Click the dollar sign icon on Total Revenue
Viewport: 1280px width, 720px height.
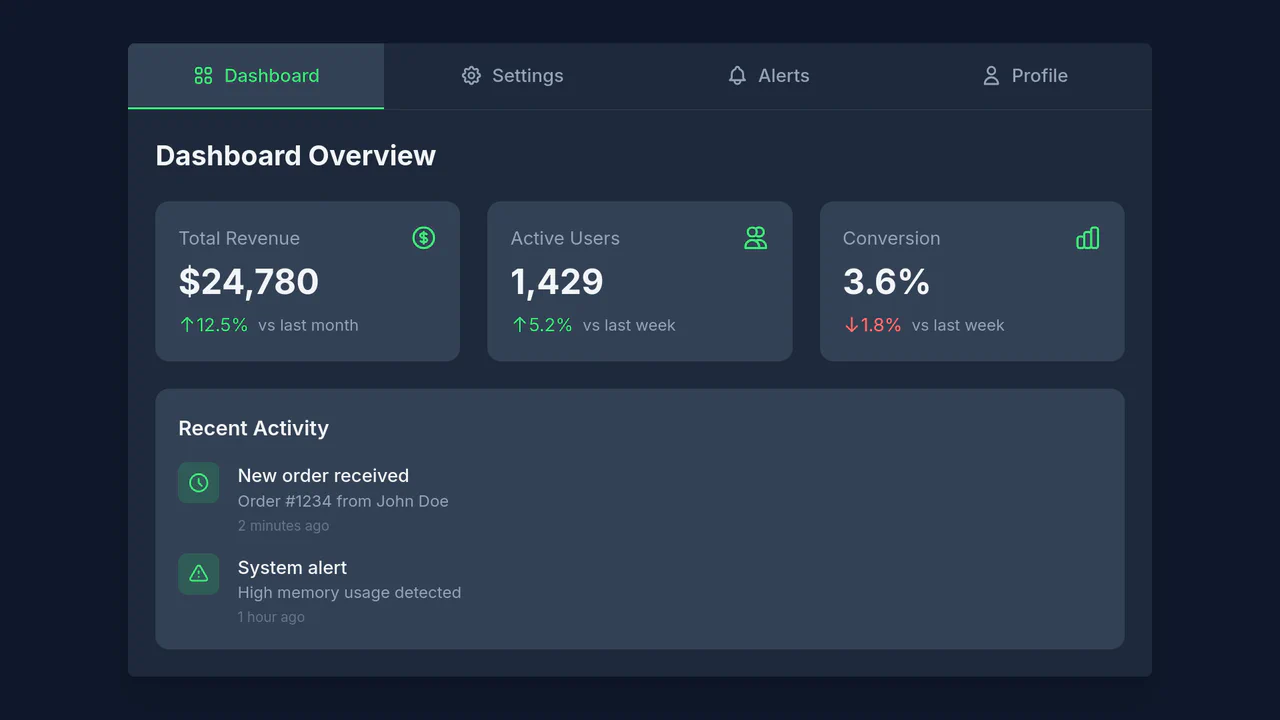(424, 238)
